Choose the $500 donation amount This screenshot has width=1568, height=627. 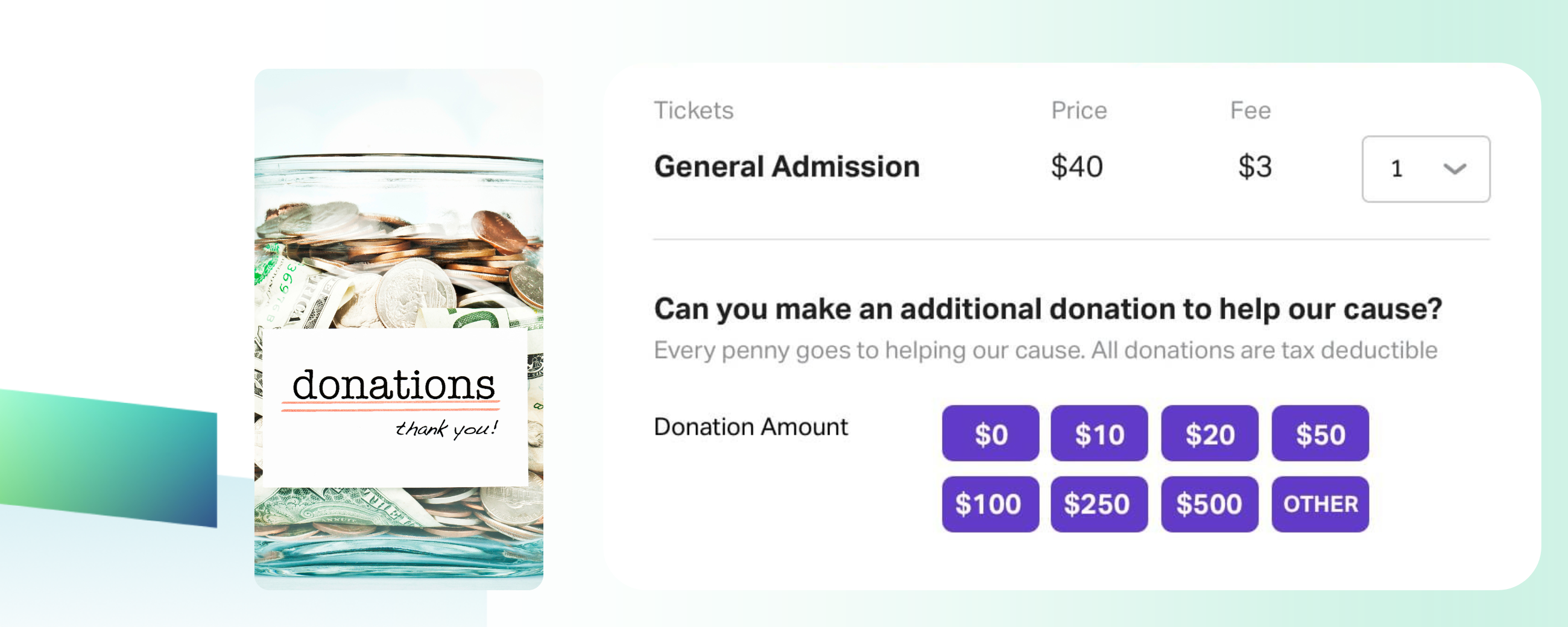coord(1209,503)
